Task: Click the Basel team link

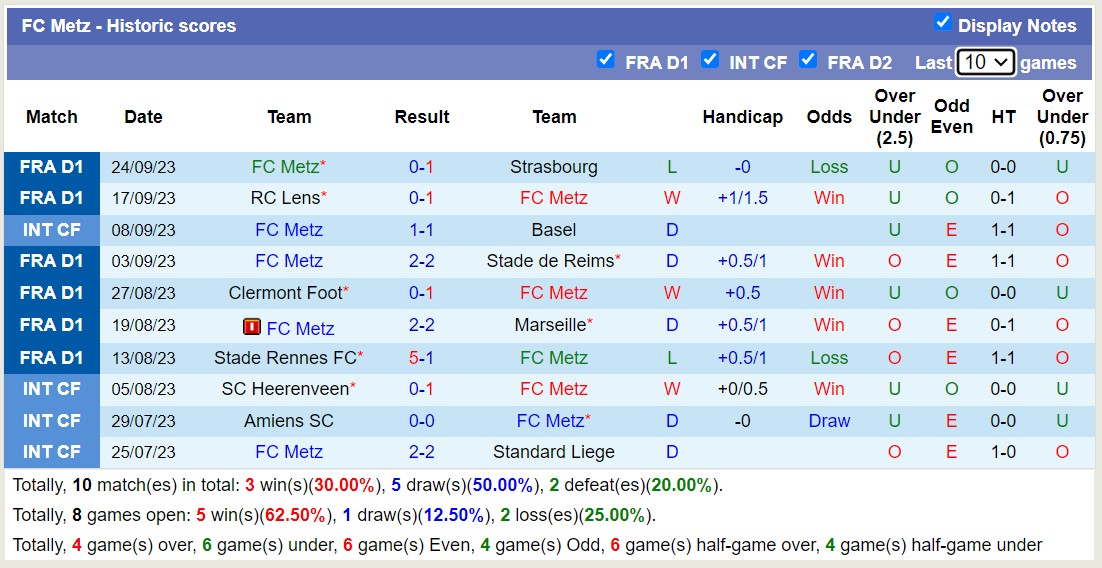Action: (553, 230)
